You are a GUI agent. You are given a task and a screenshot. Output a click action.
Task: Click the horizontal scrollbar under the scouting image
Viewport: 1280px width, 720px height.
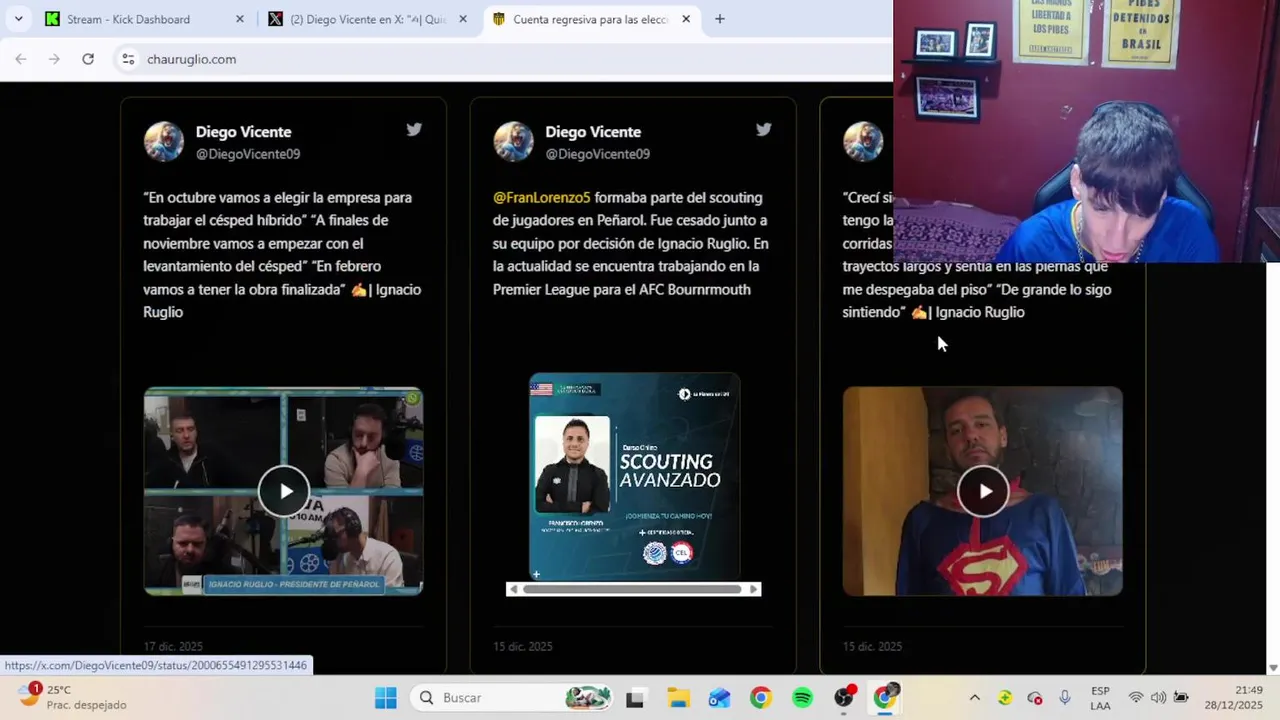633,589
